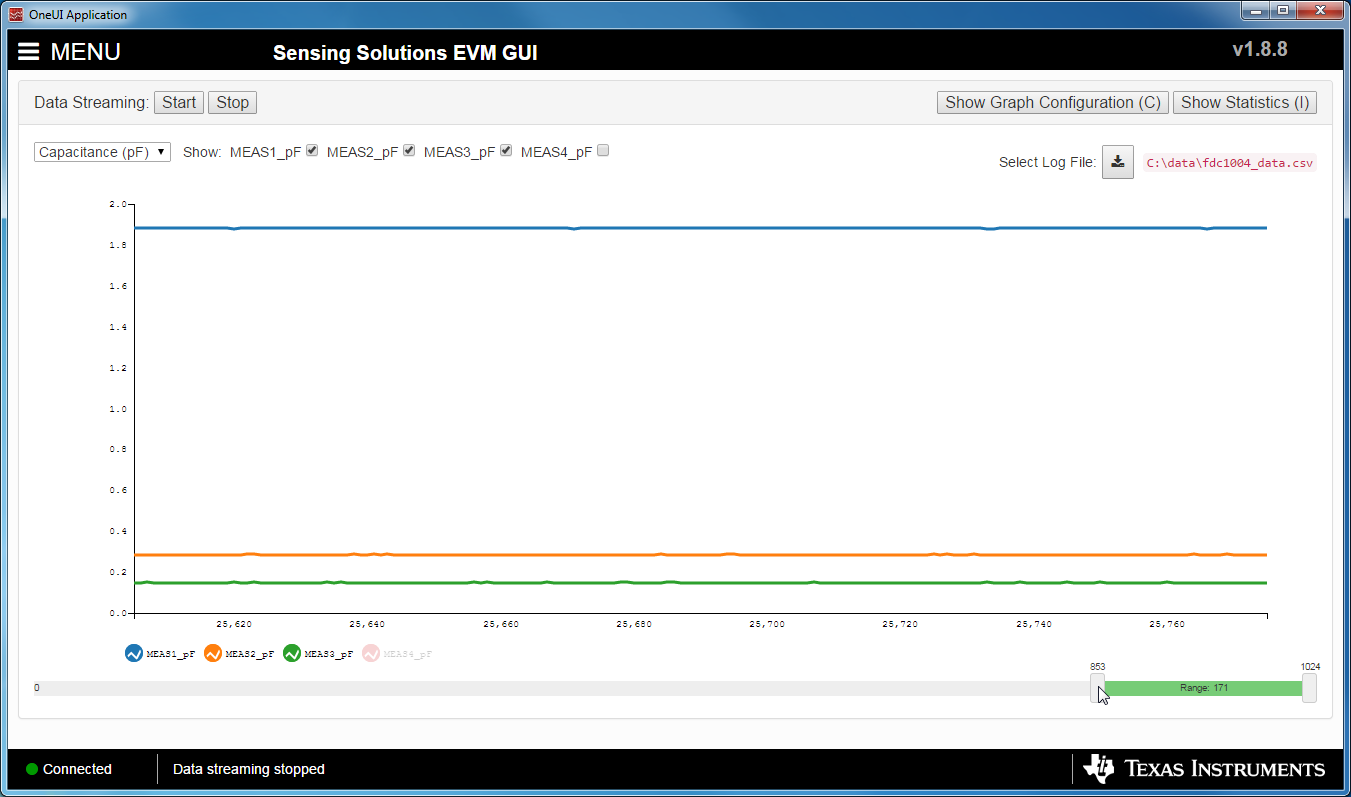Click the fdc1004_data.csv log file path
Image resolution: width=1351 pixels, height=797 pixels.
tap(1229, 161)
